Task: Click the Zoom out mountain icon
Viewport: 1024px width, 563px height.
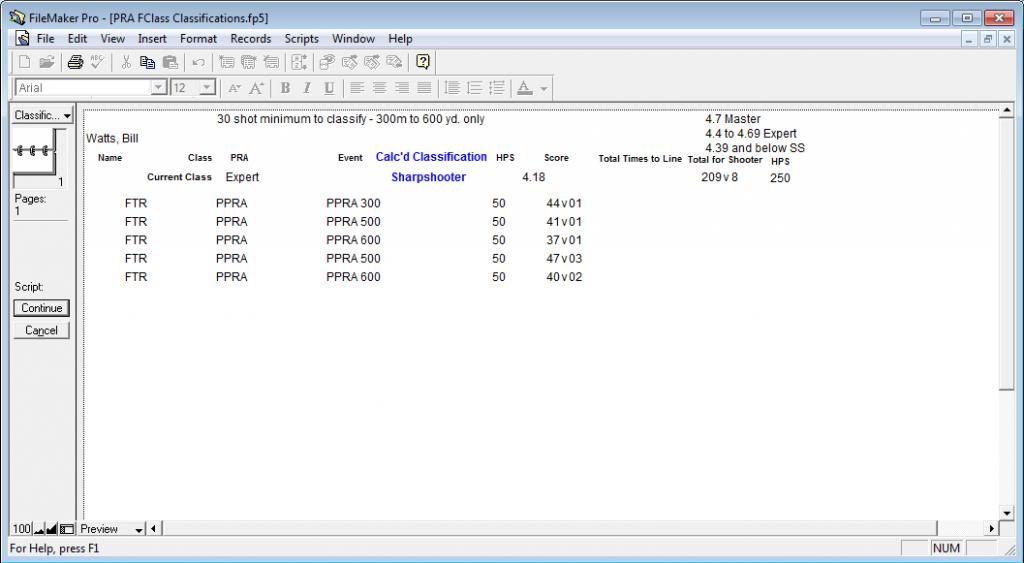Action: (x=39, y=529)
